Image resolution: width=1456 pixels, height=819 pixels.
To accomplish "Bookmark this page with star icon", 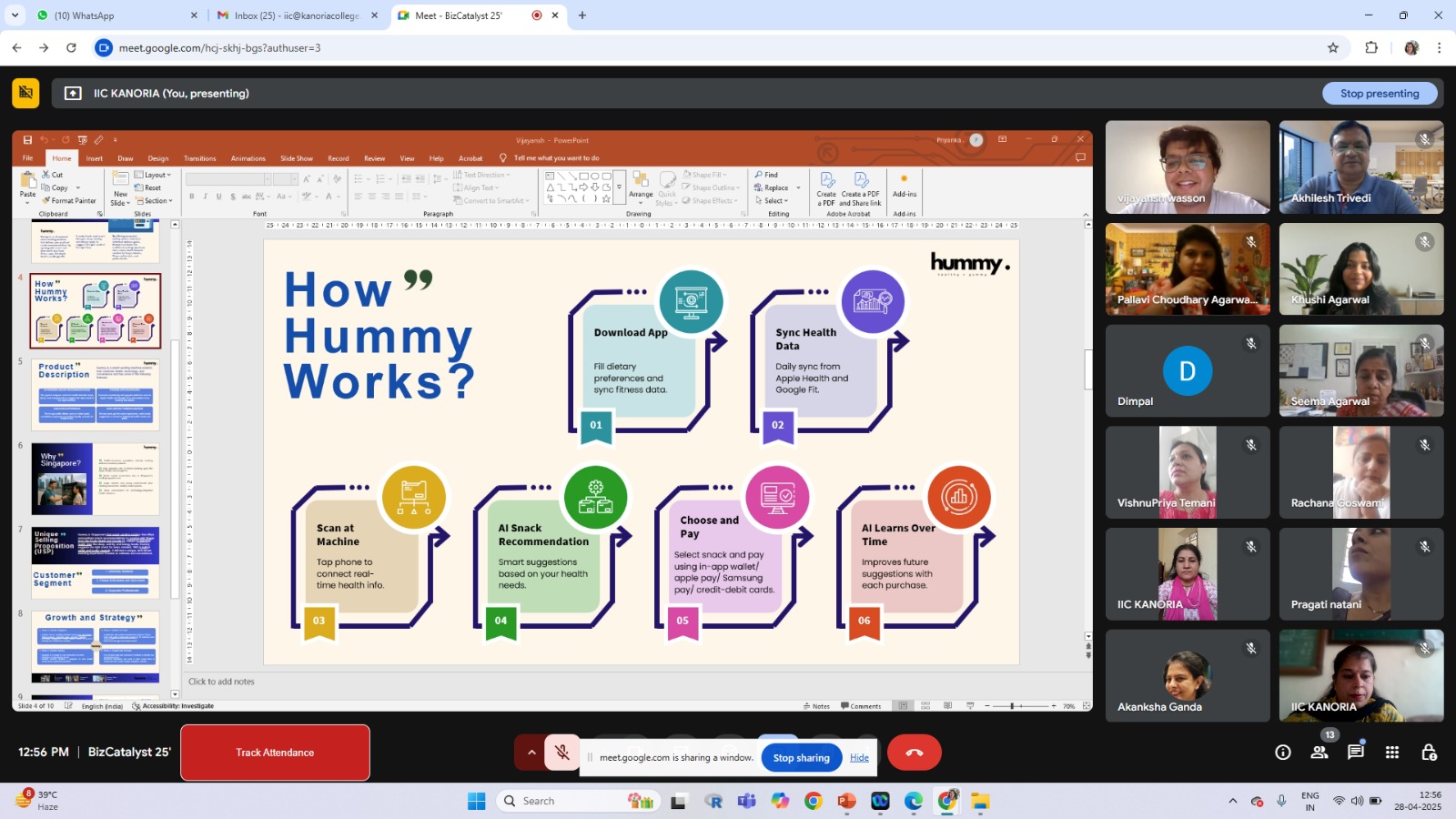I will point(1333,47).
